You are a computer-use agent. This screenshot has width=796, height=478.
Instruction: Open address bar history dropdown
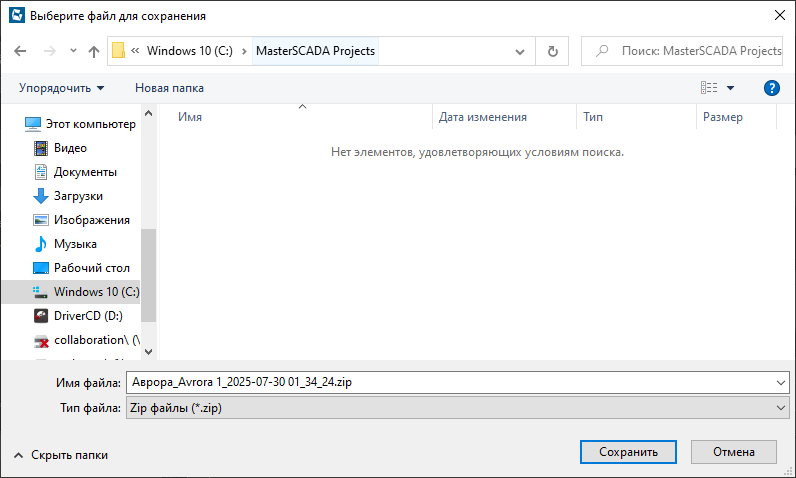pyautogui.click(x=520, y=51)
